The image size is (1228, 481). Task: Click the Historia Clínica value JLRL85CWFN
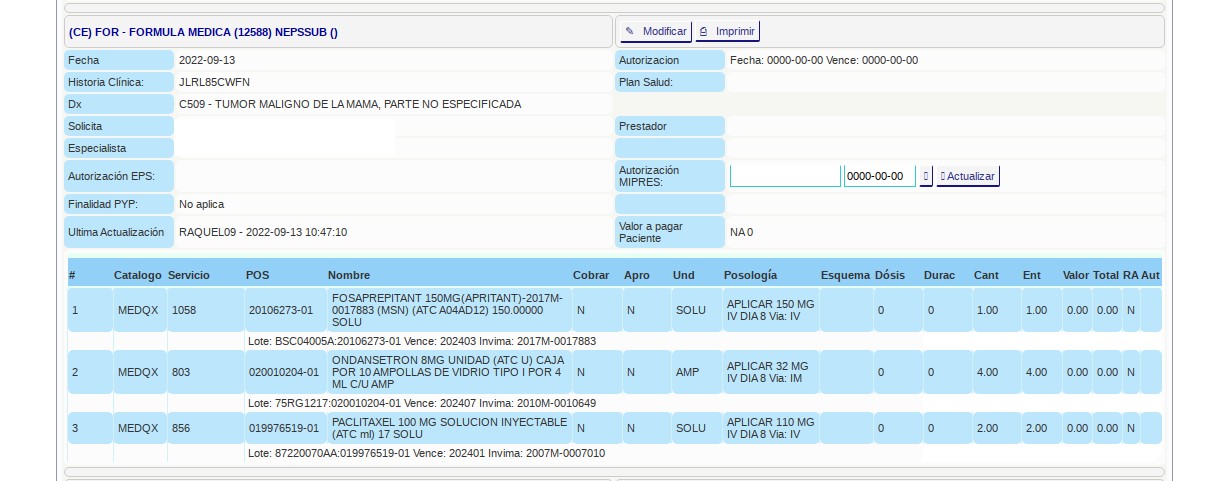pos(214,82)
